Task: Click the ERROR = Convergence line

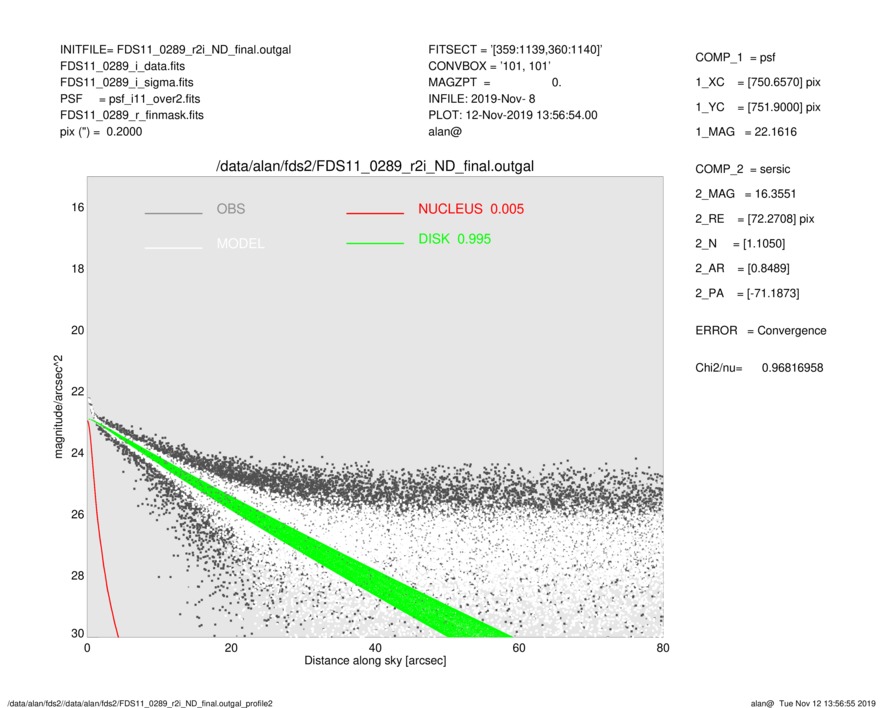Action: tap(760, 331)
